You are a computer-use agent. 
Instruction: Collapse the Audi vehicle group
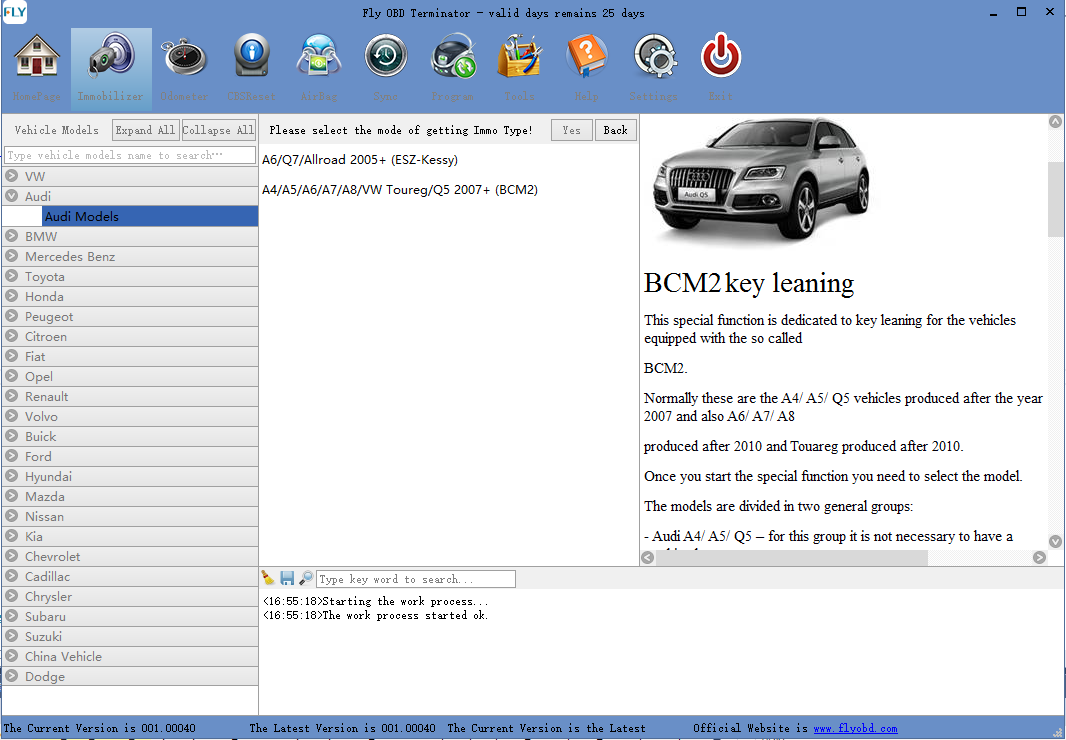tap(12, 197)
